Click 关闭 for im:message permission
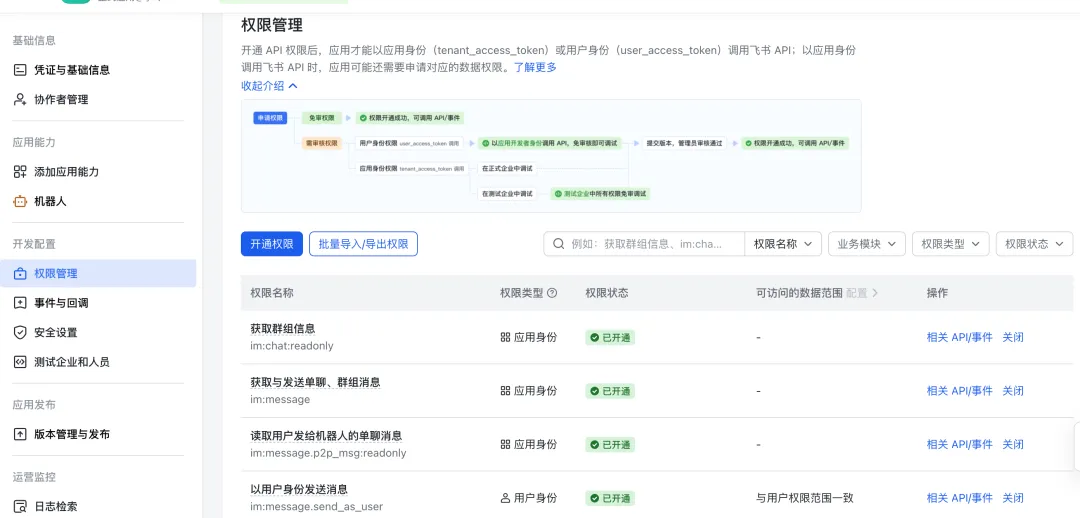Viewport: 1080px width, 518px height. click(x=1013, y=391)
